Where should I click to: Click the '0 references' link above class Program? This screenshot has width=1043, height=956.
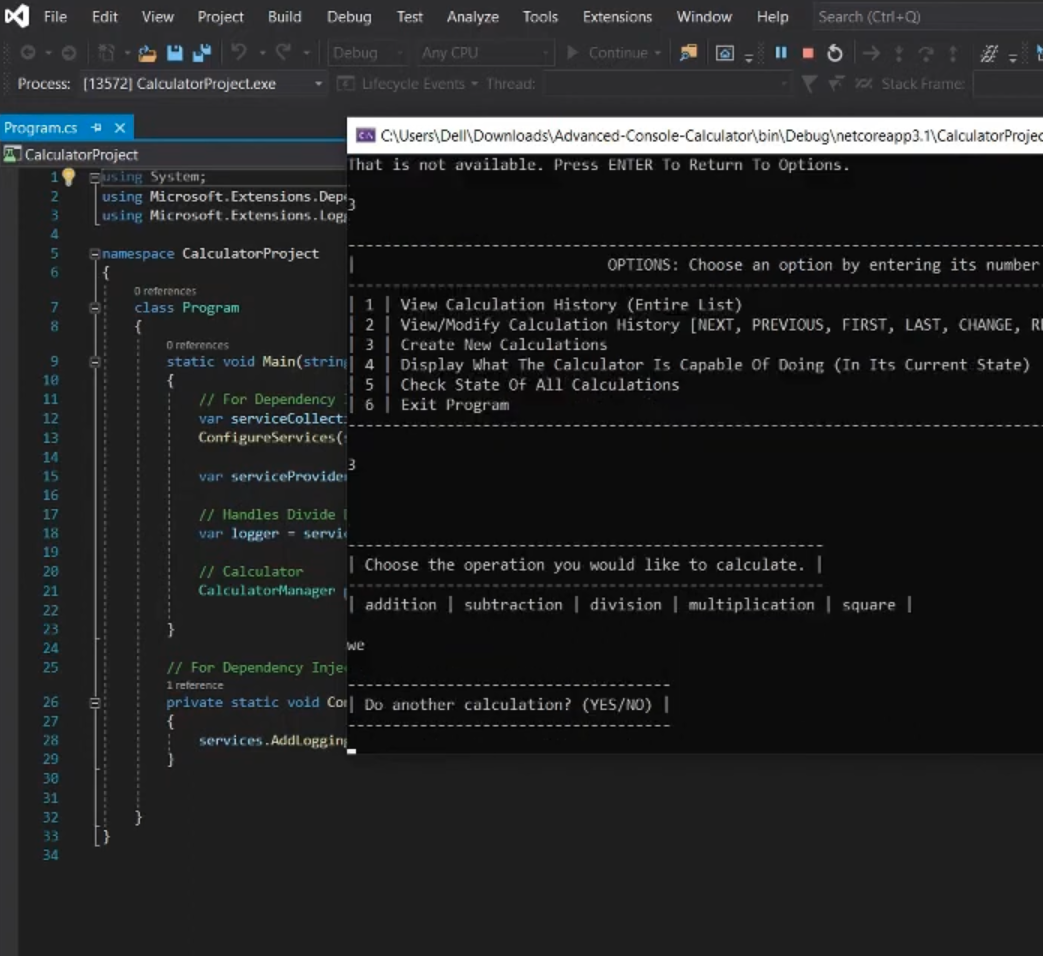click(x=165, y=291)
